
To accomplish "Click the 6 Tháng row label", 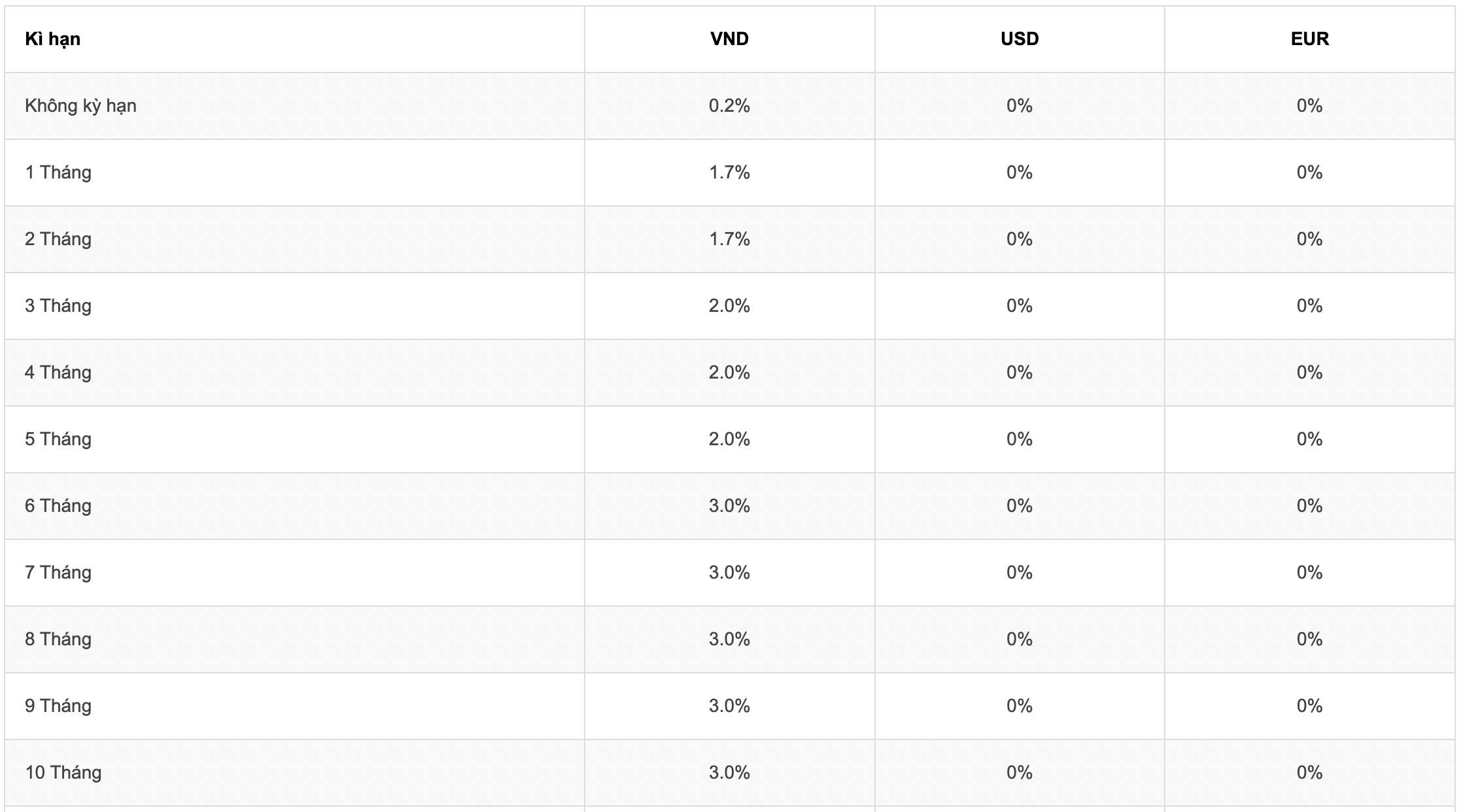I will 58,506.
